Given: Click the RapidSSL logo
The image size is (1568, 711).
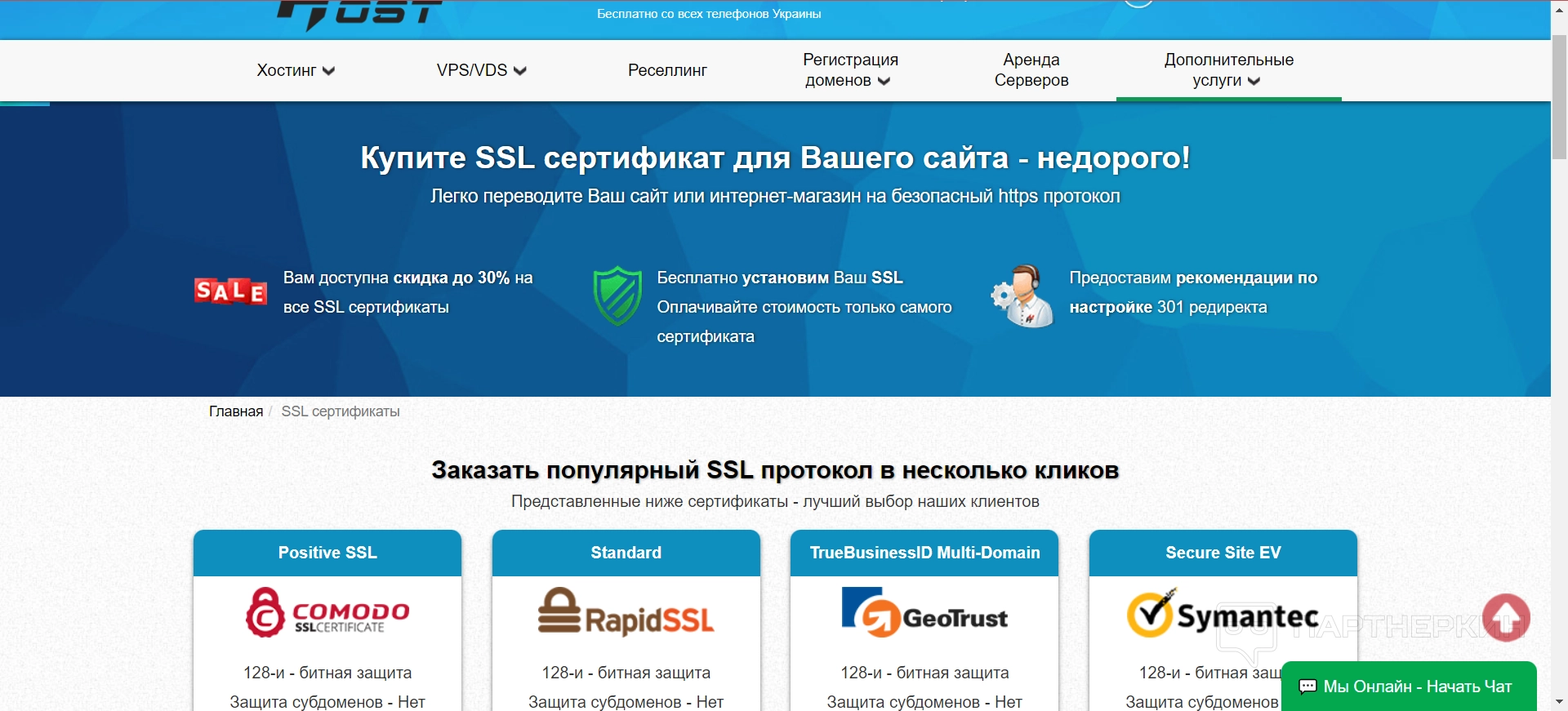Looking at the screenshot, I should 626,612.
